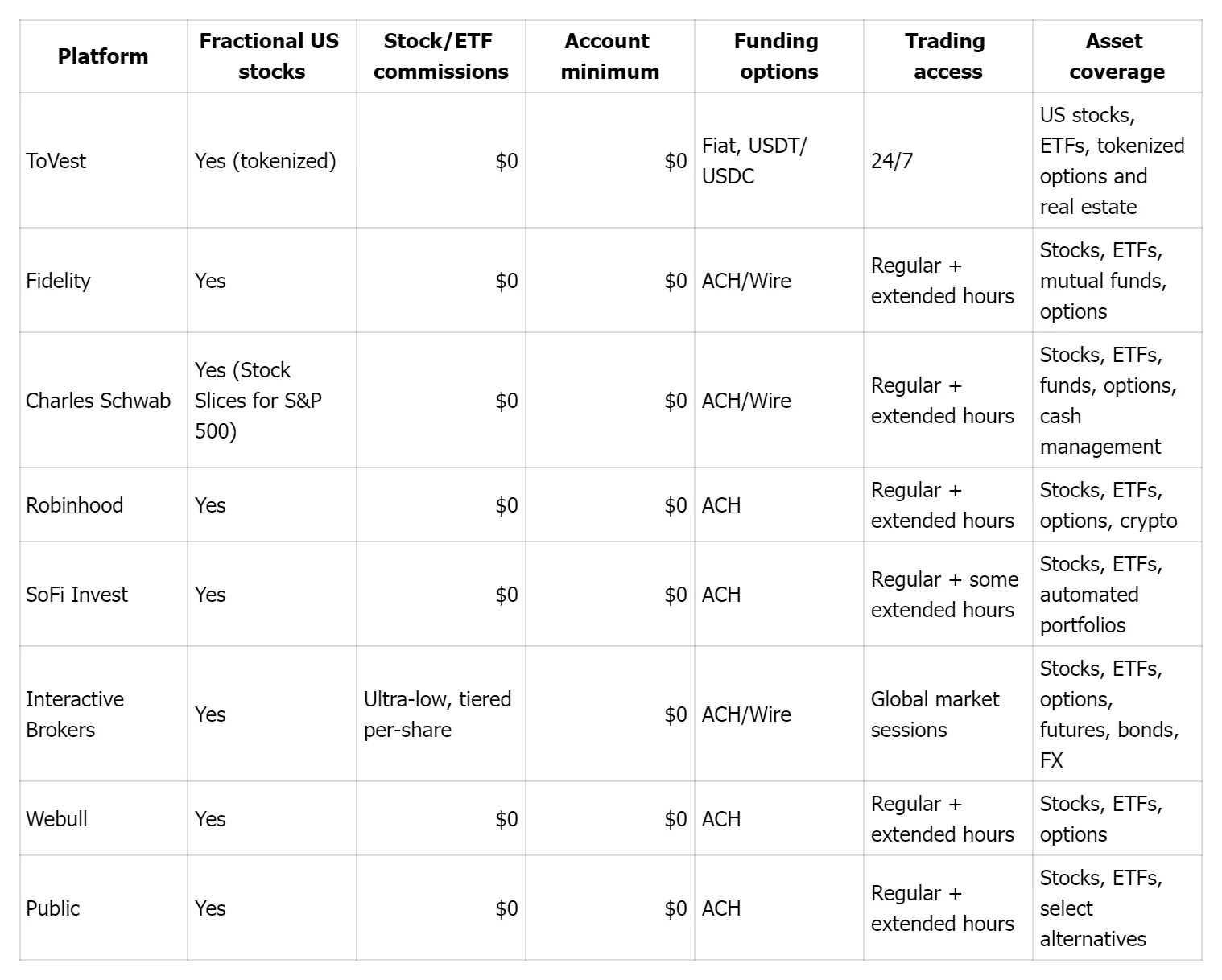Click the Funding options header cell
This screenshot has width=1222, height=980.
778,56
